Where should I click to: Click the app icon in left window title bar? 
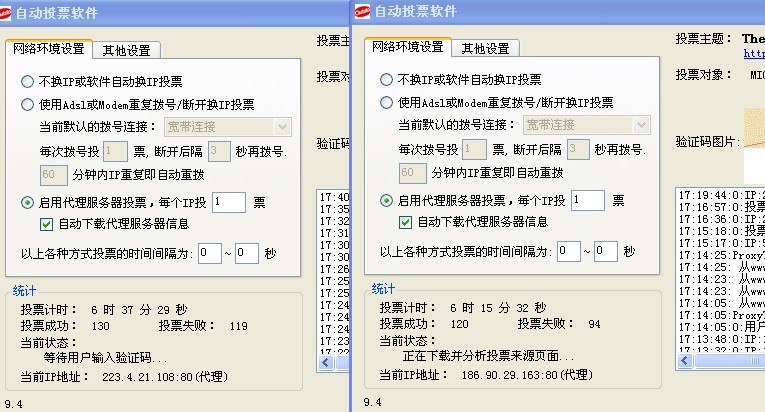click(x=5, y=13)
